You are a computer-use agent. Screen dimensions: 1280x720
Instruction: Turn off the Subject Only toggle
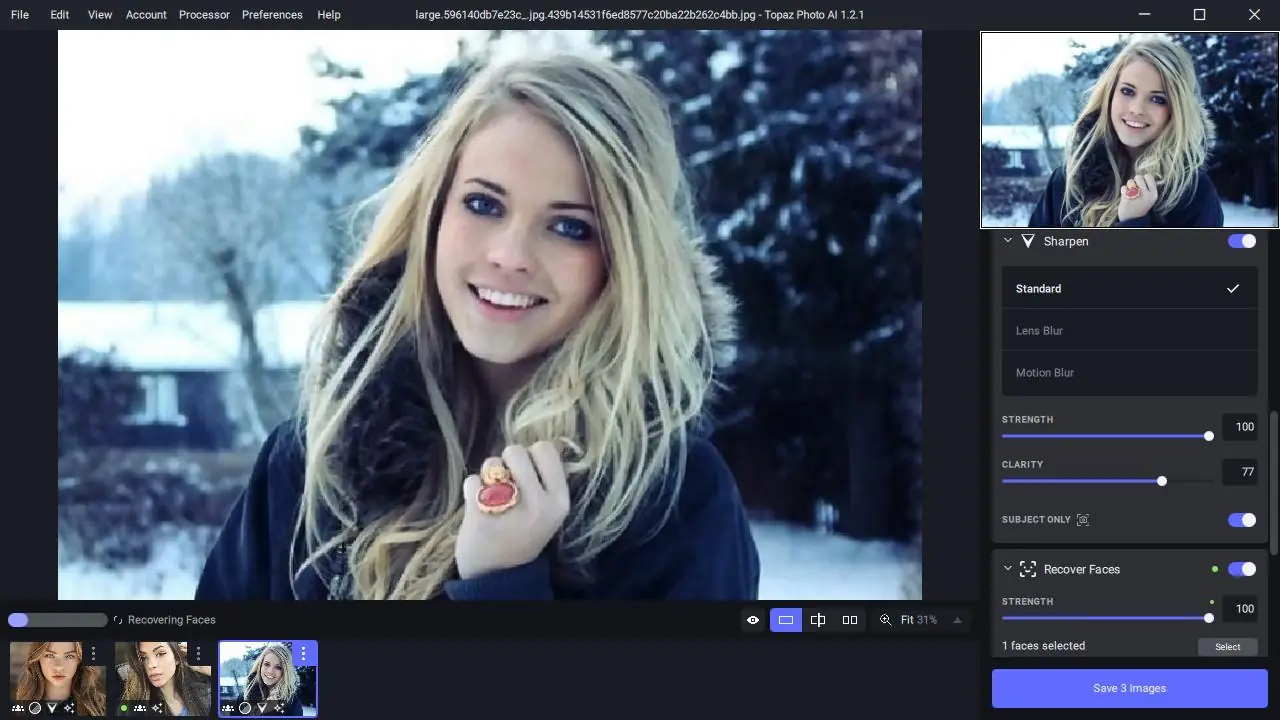1241,520
